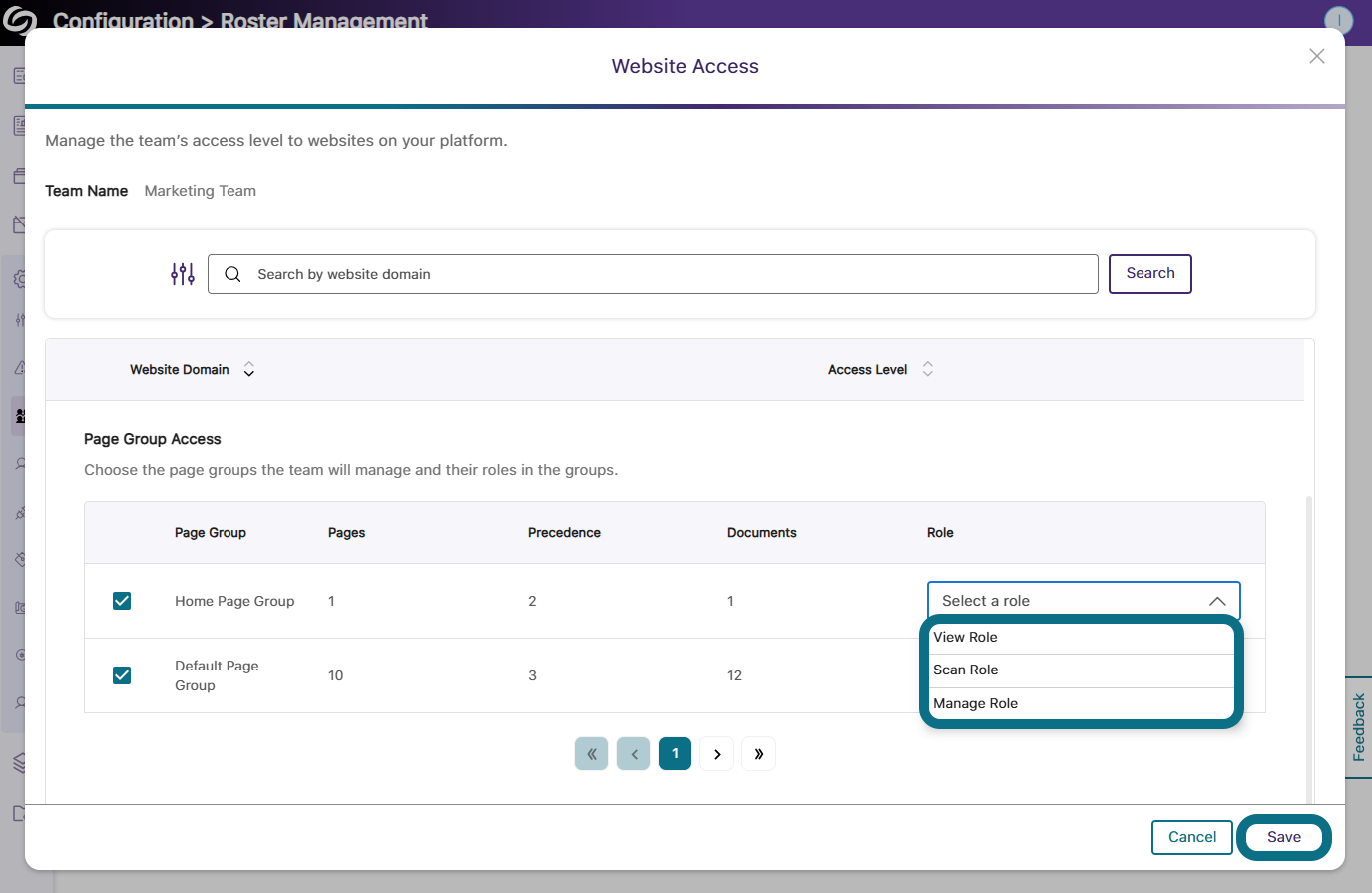The height and width of the screenshot is (893, 1372).
Task: Click the Documents column header
Action: 762,533
